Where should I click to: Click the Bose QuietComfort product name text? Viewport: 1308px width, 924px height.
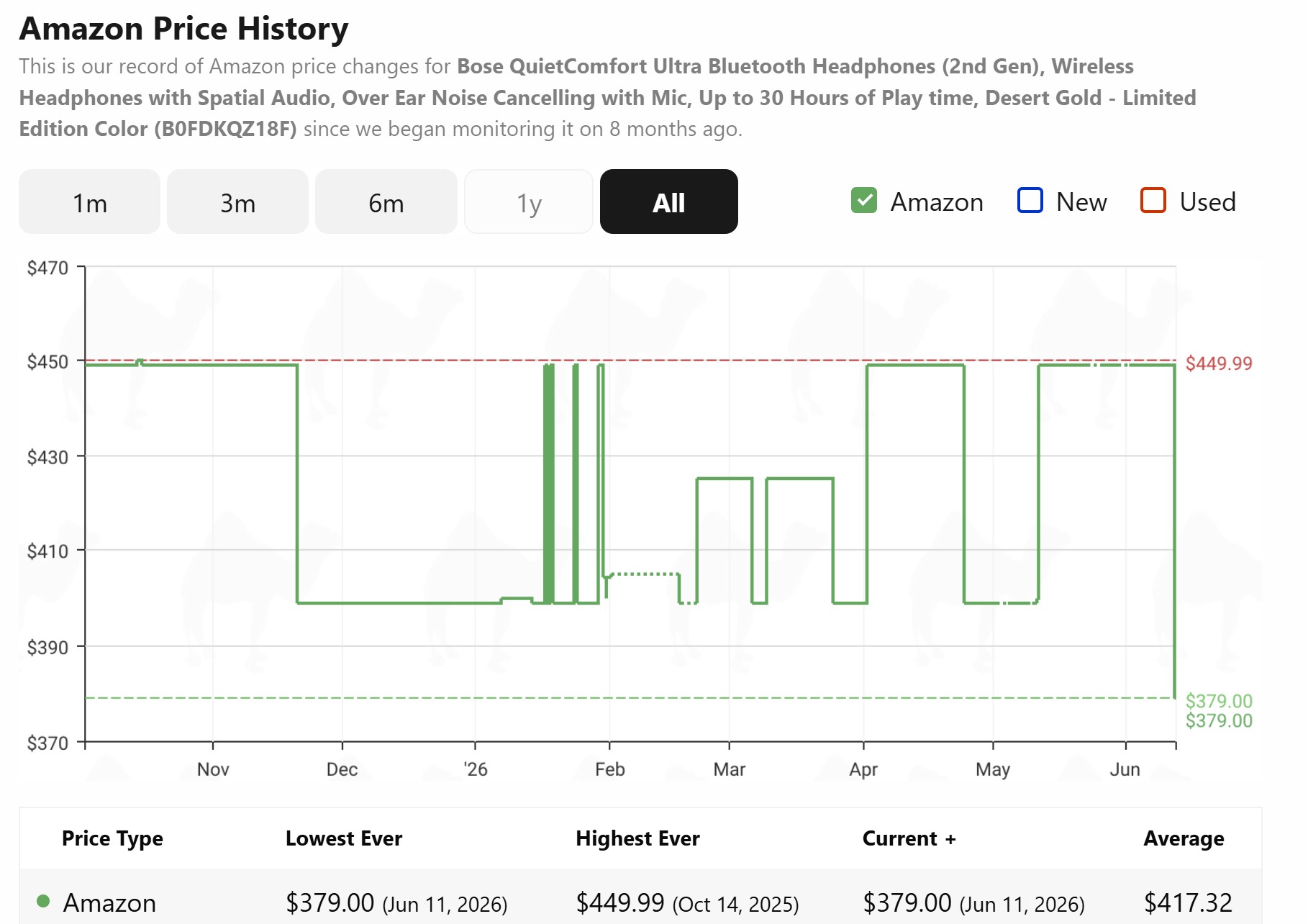click(608, 97)
